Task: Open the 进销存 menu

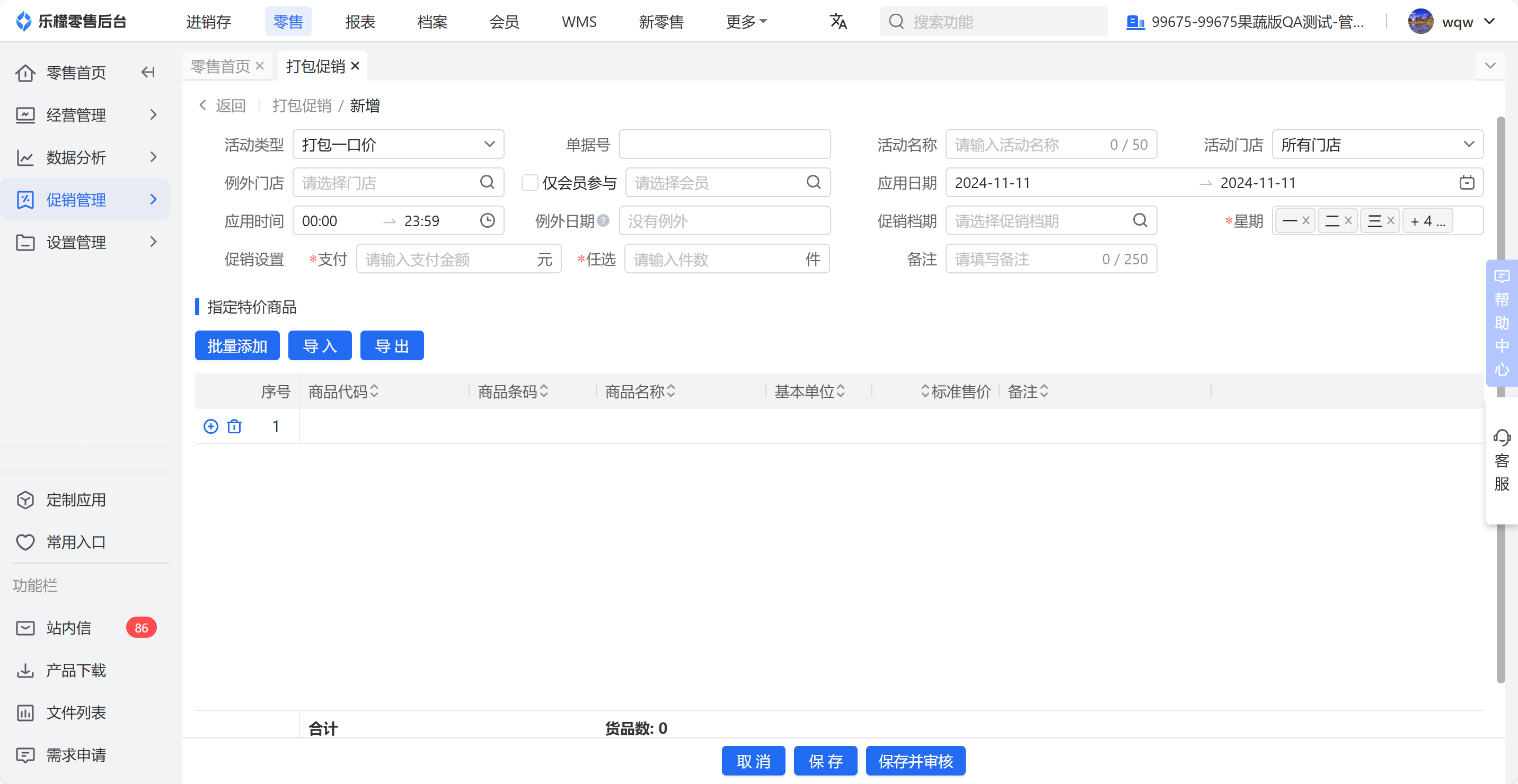Action: (209, 22)
